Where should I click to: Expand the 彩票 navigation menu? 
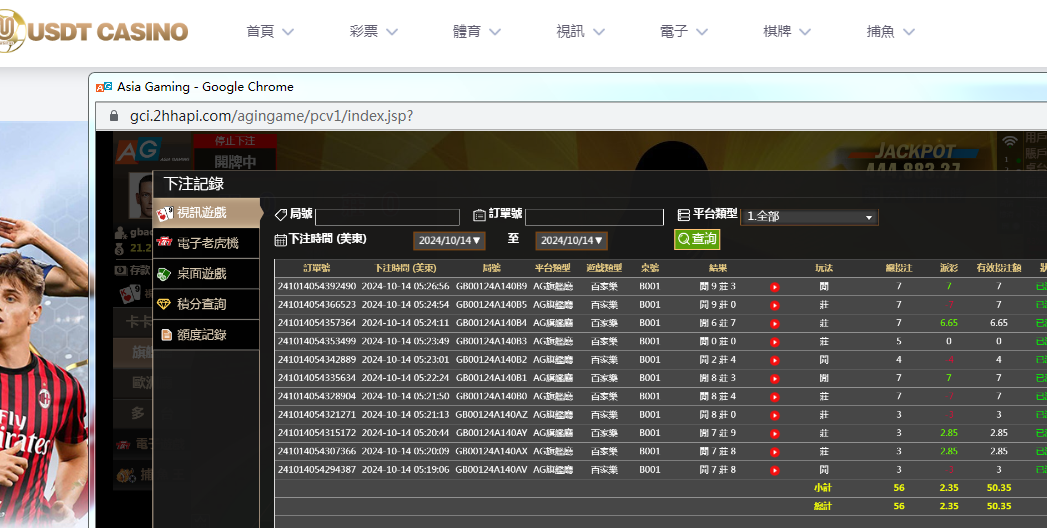click(374, 32)
